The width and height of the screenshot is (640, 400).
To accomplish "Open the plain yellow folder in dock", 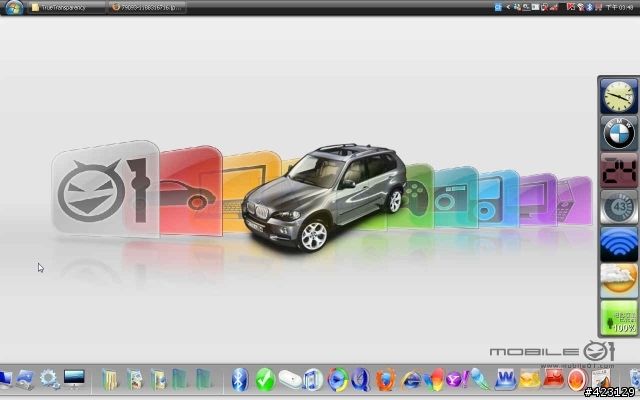I will (x=110, y=379).
